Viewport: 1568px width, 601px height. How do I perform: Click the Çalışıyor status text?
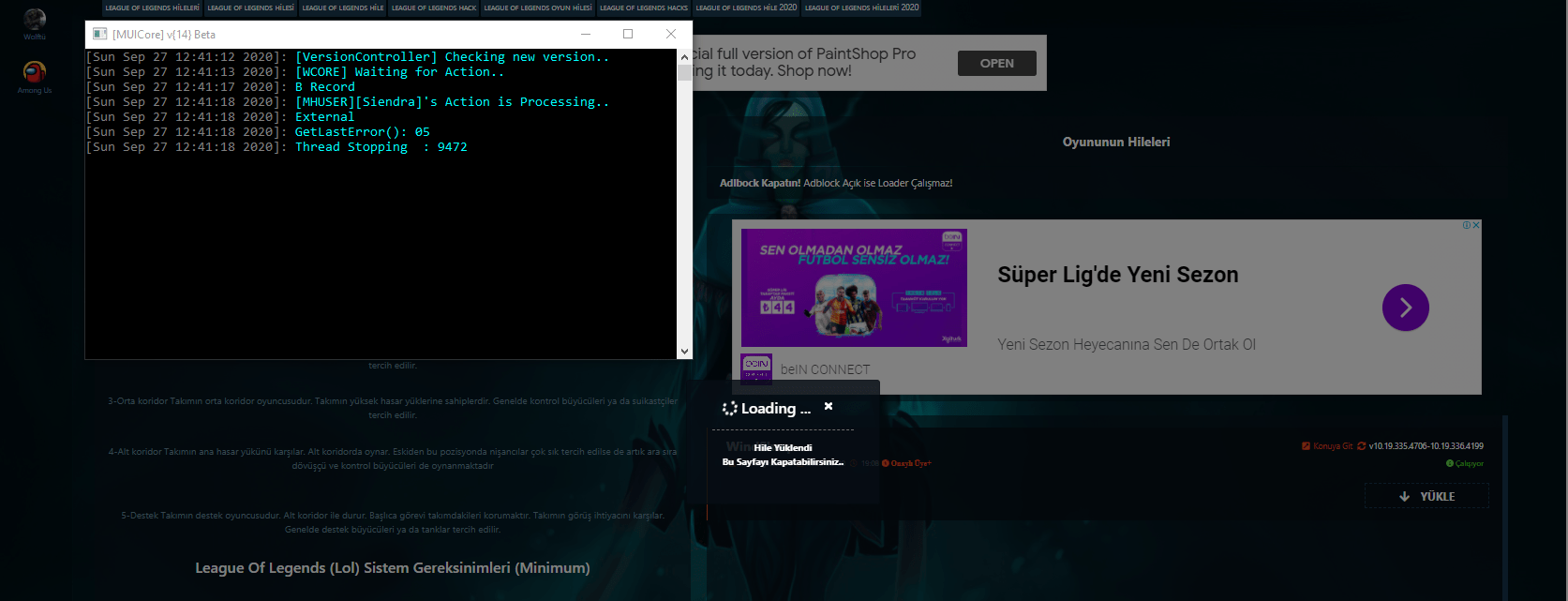point(1469,463)
